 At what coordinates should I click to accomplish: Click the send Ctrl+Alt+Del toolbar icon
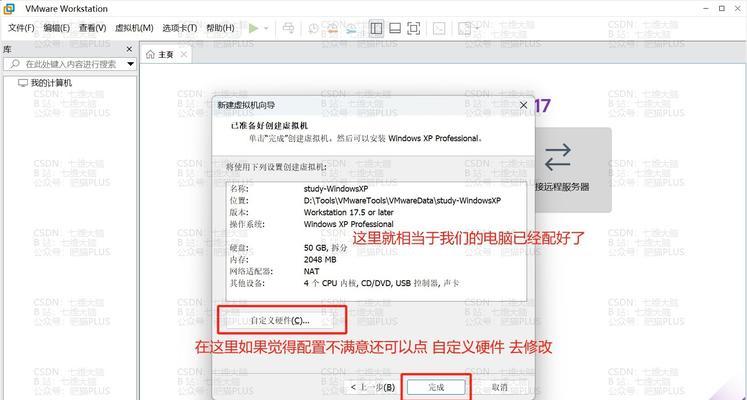pos(288,29)
